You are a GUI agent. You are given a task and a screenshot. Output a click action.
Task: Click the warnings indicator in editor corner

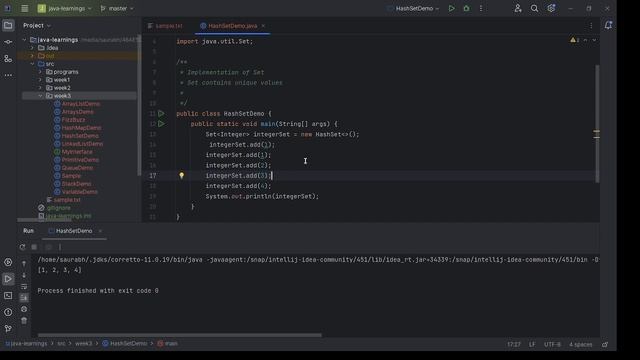tap(575, 40)
